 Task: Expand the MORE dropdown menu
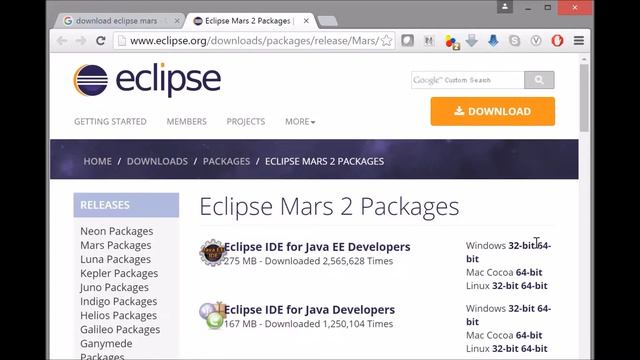click(300, 122)
